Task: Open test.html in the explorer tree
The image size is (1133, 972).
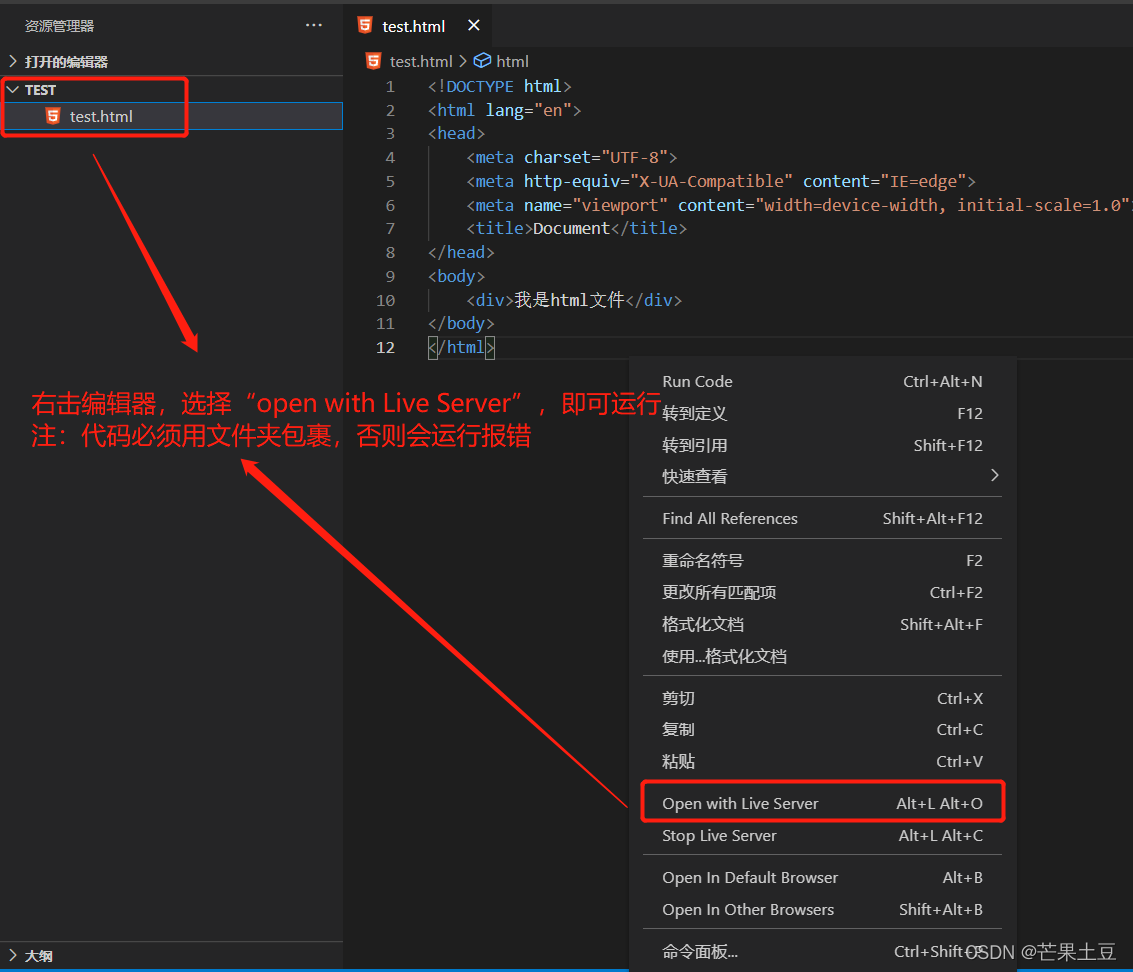Action: 171,116
